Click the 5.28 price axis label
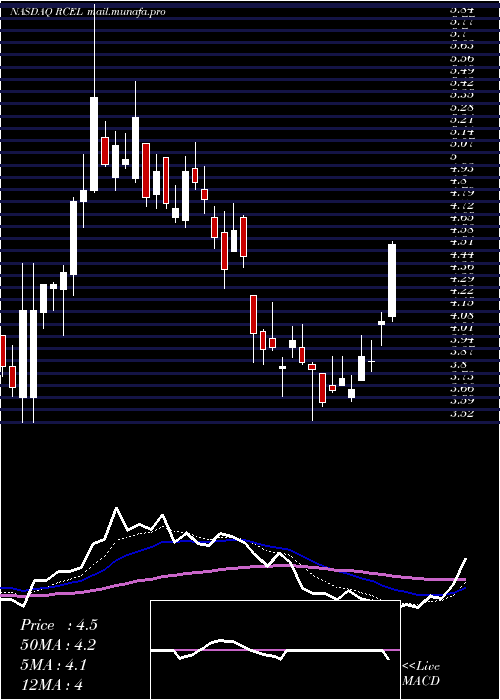Viewport: 500px width, 700px height. point(462,107)
